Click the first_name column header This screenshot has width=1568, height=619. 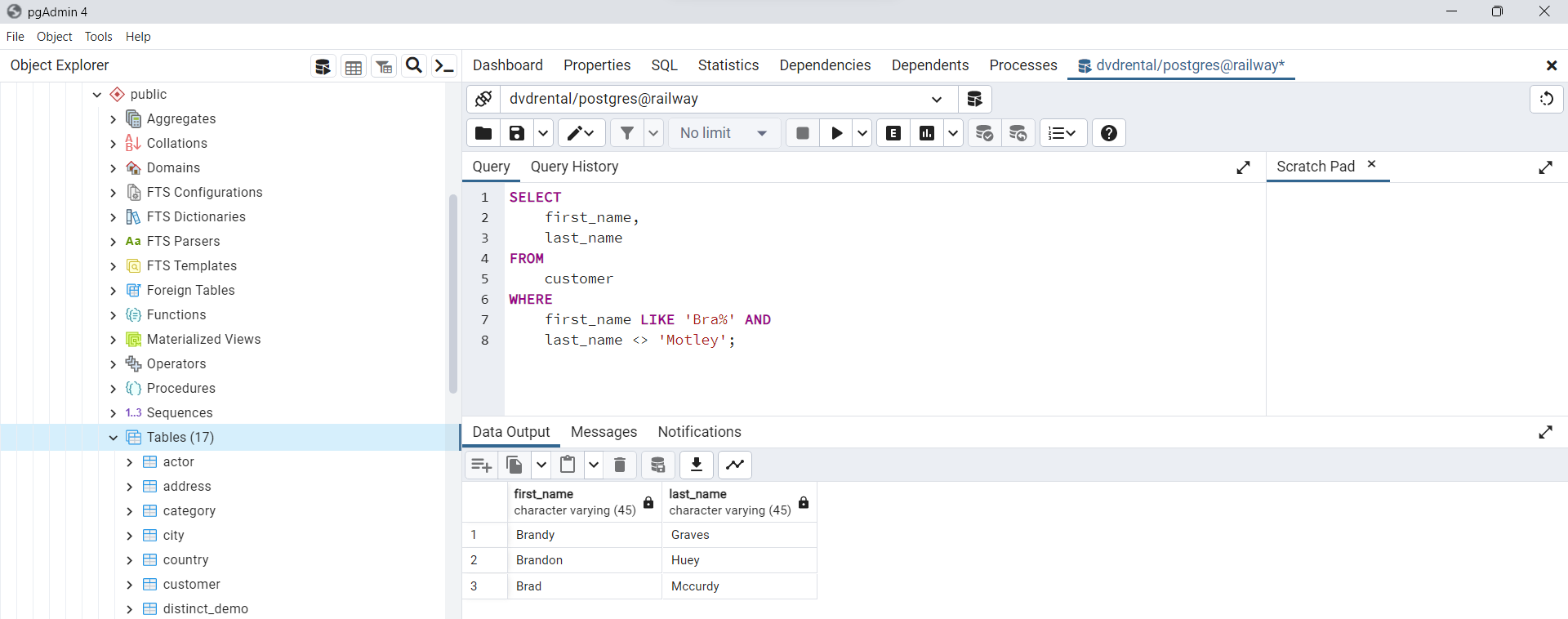[584, 501]
